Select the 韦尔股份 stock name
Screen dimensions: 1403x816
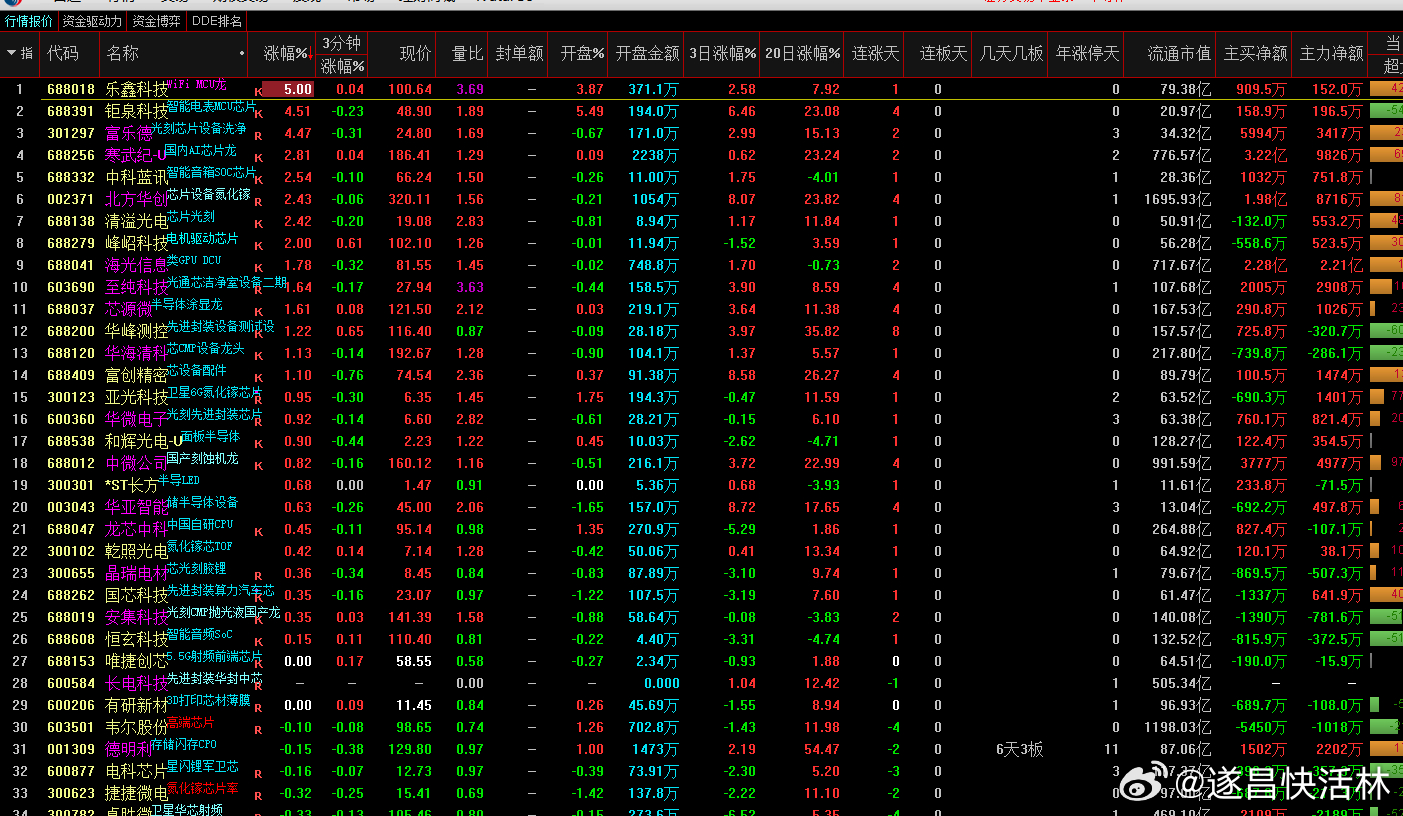137,728
